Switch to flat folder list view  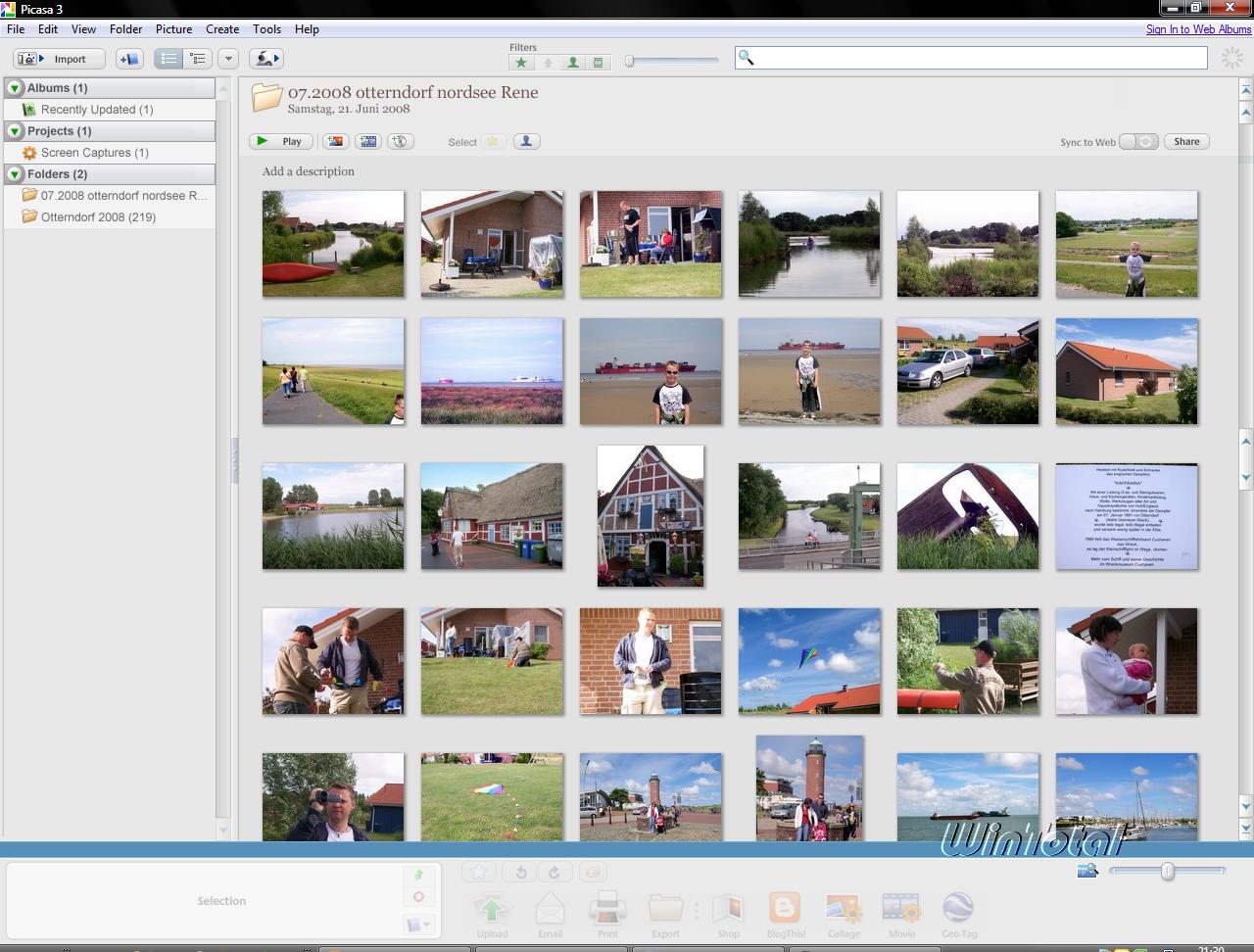[x=169, y=59]
